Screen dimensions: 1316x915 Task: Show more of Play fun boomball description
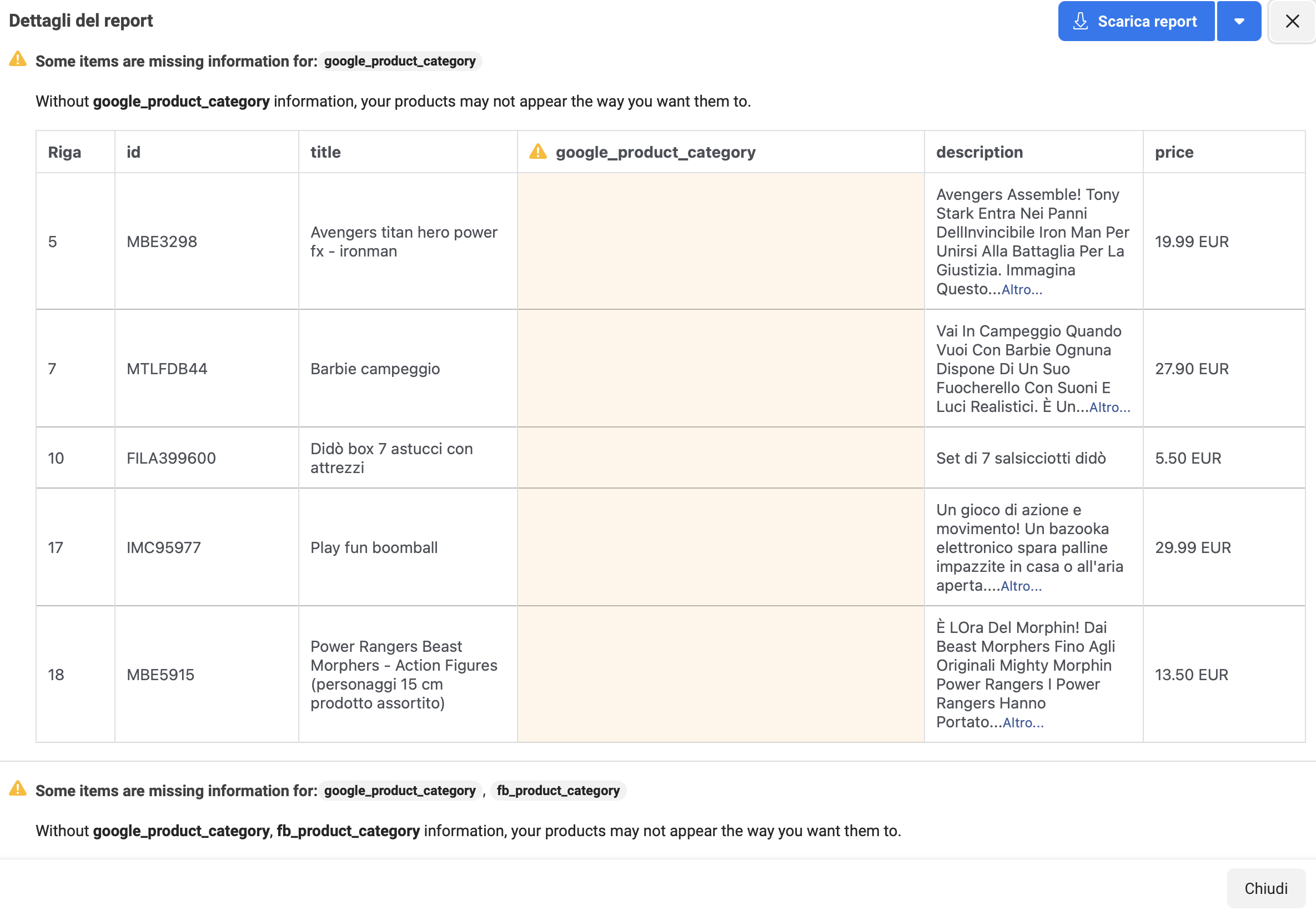1021,586
